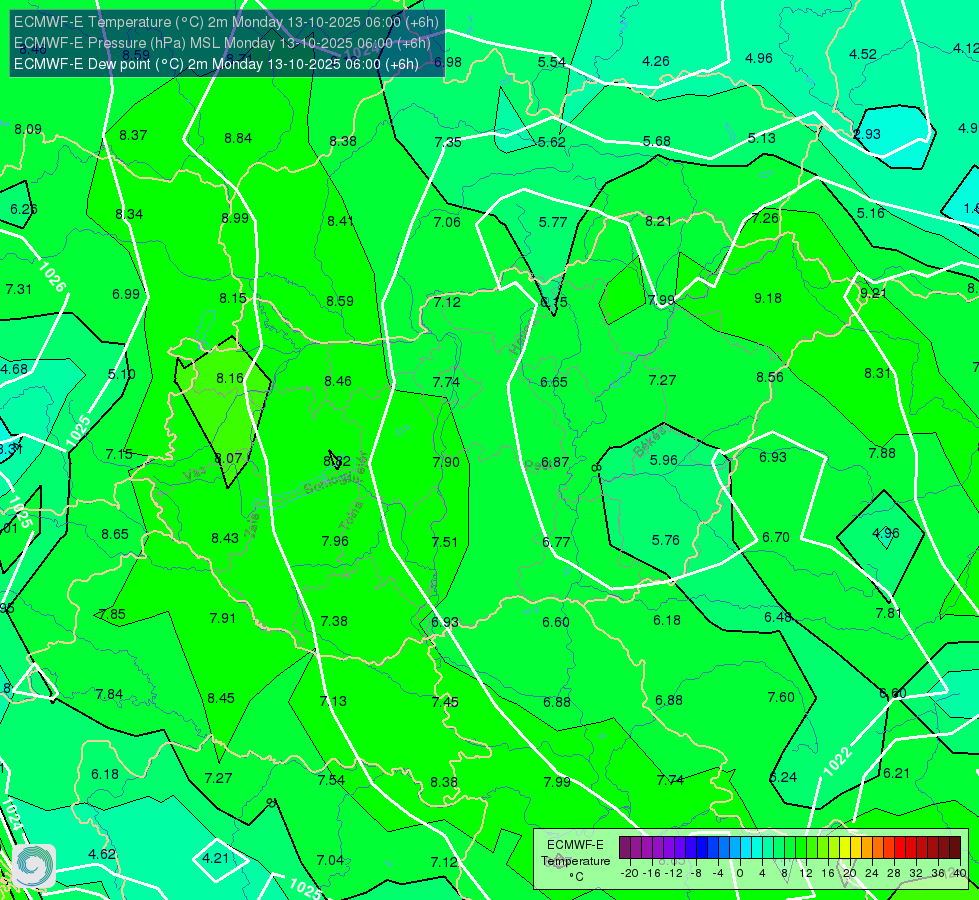
Task: Click the 8.37 dew point value
Action: click(133, 135)
